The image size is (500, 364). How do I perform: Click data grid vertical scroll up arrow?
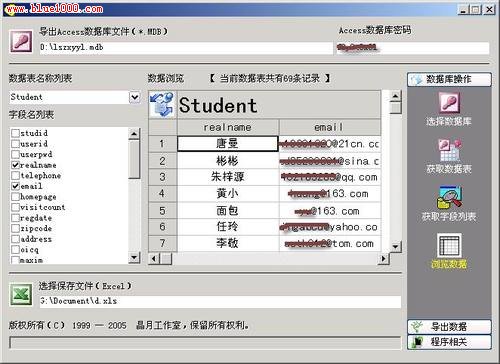click(x=395, y=96)
